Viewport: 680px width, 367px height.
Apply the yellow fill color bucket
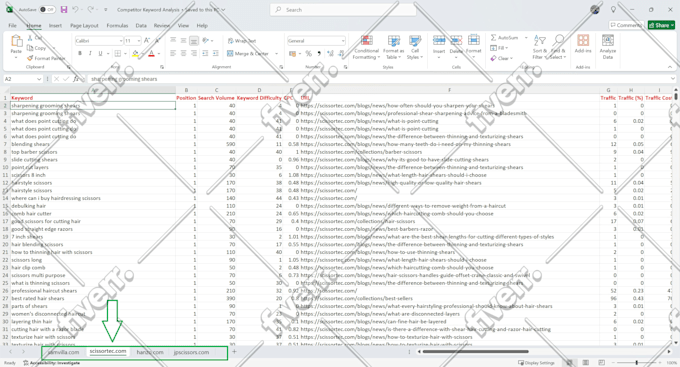pyautogui.click(x=135, y=53)
